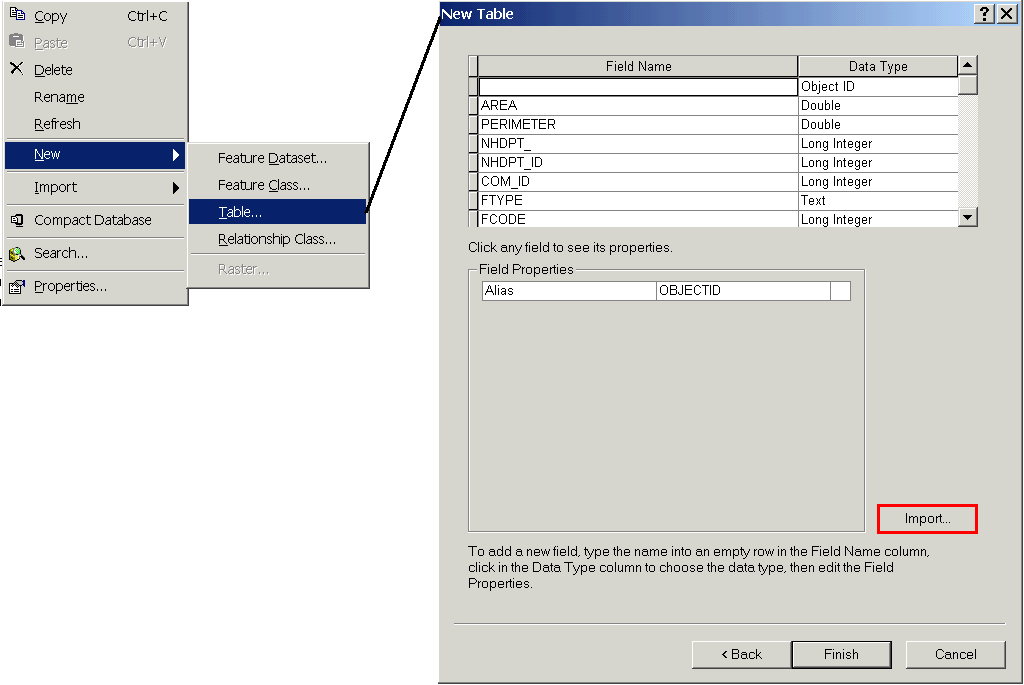Click the Properties icon in menu
1024x685 pixels.
pos(16,287)
